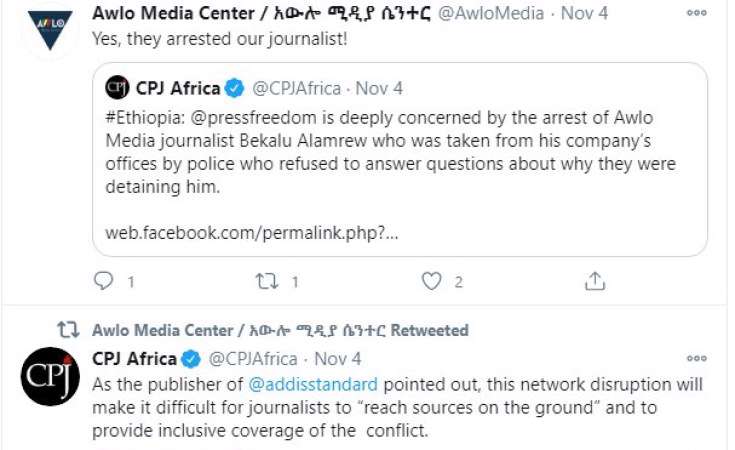Click the small CPJ avatar in the quoted tweet
This screenshot has width=735, height=450.
pos(117,88)
